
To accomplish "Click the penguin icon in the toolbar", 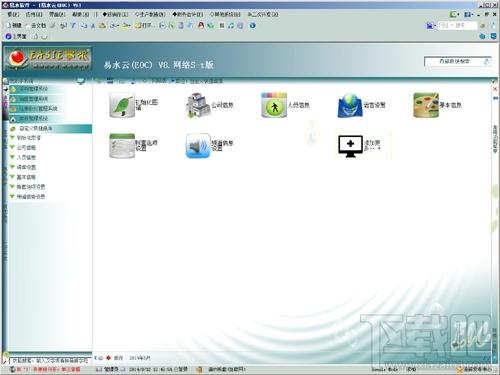I will click(201, 25).
